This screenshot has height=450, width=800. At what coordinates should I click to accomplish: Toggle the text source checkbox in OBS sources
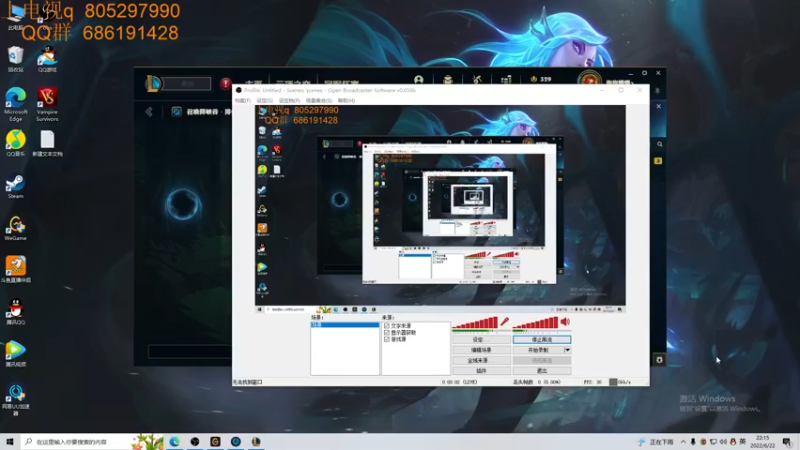[x=387, y=326]
